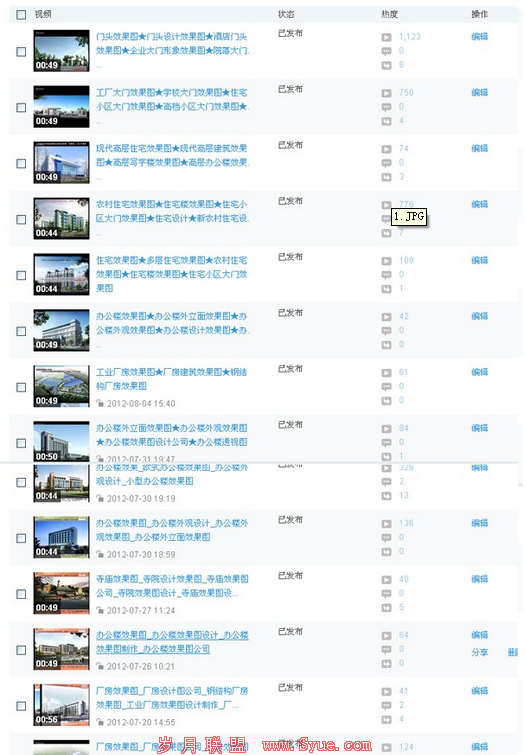The image size is (526, 755).
Task: Click the play count icon beside 750
Action: tap(386, 93)
